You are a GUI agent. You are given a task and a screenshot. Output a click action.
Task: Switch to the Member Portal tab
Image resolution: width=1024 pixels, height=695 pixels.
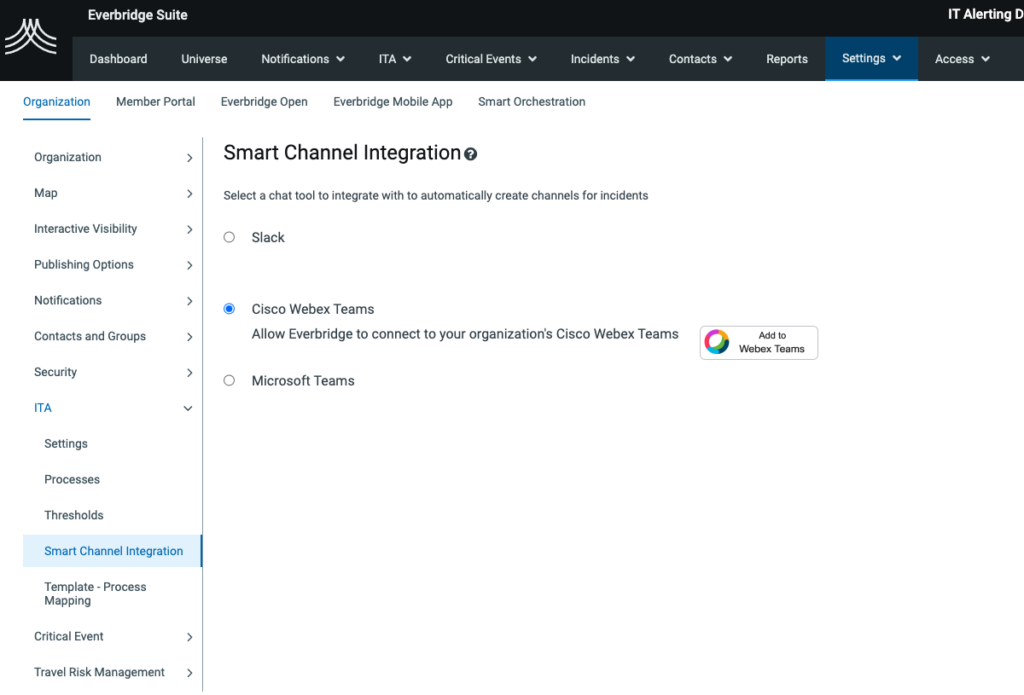click(x=155, y=102)
